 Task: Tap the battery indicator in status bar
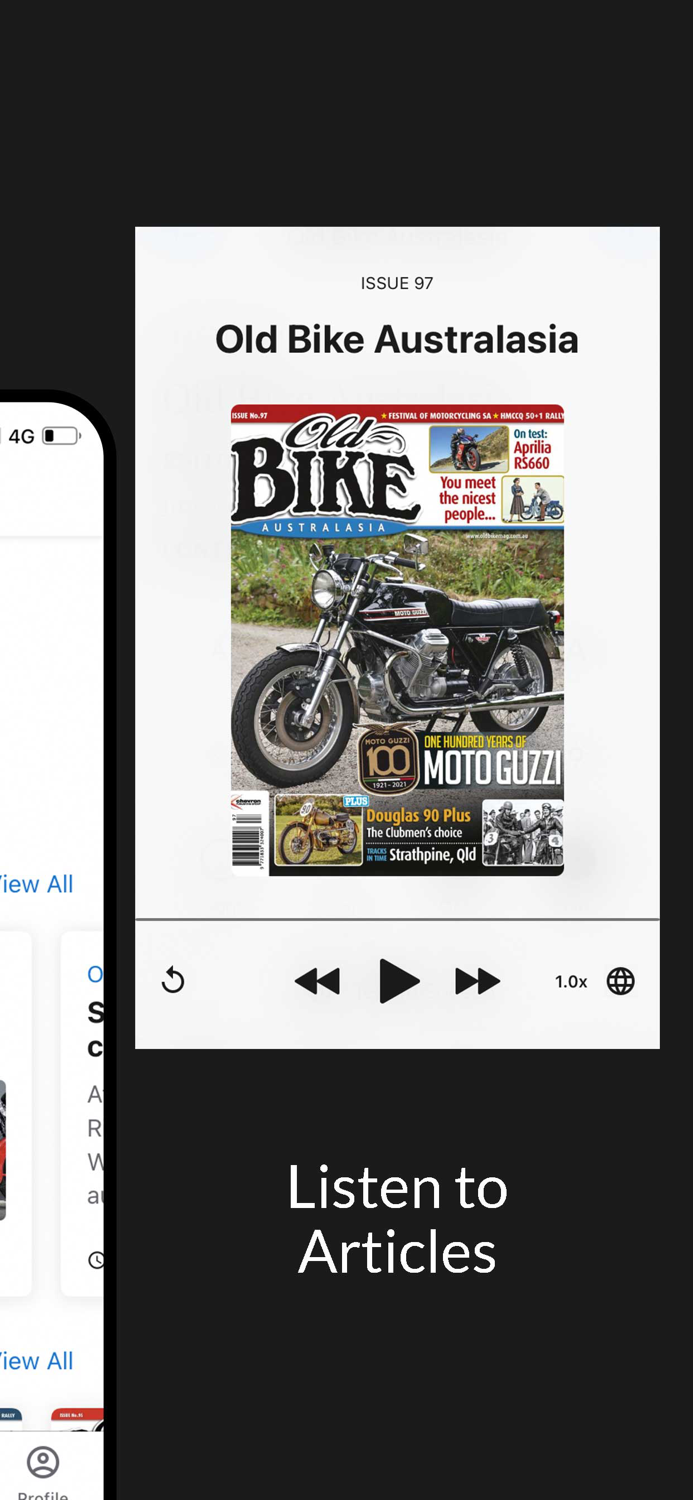pos(61,436)
